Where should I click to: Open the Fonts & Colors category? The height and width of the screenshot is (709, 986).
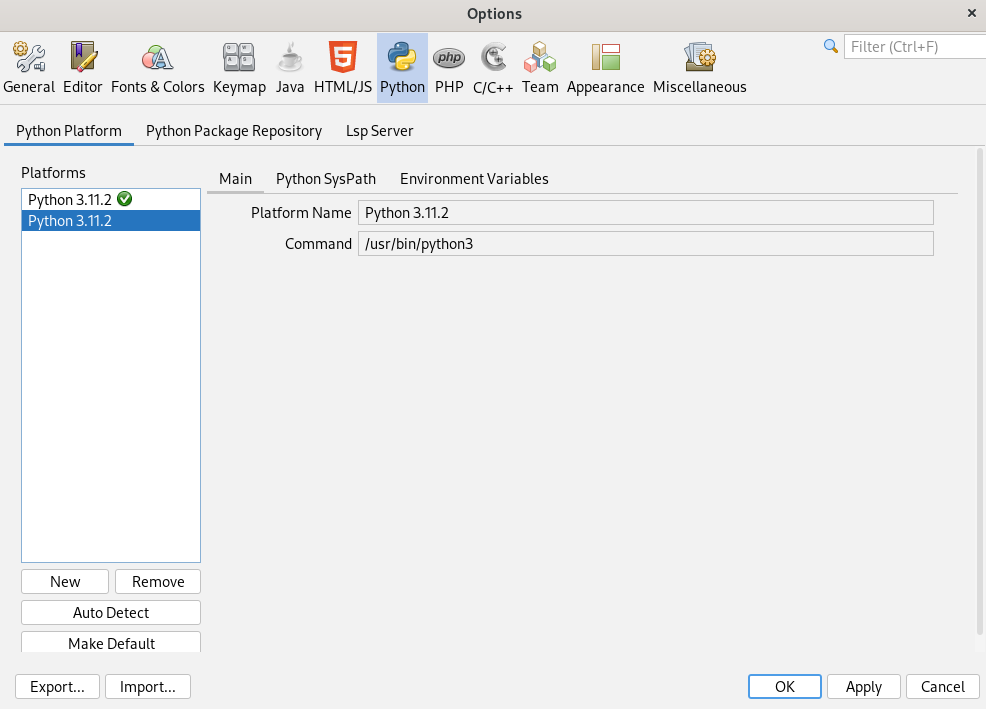coord(157,68)
